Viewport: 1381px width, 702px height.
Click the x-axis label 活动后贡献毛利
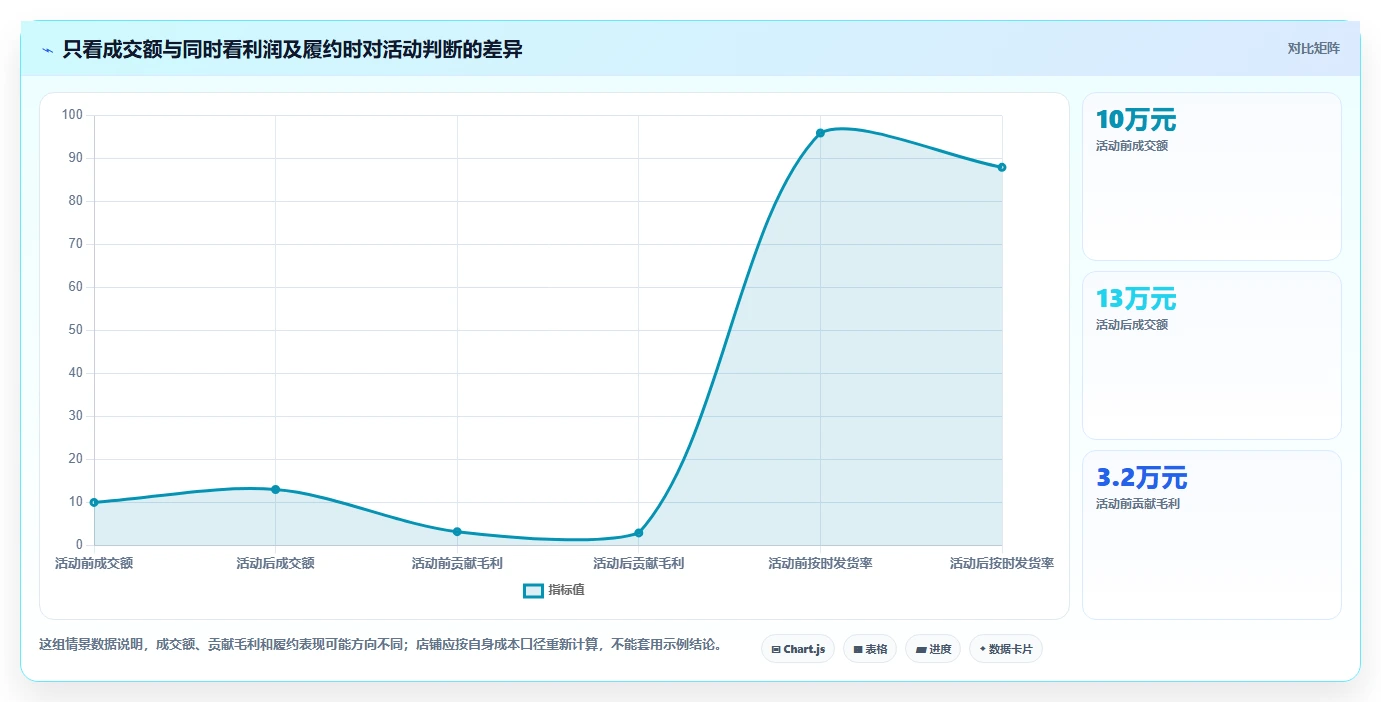coord(638,563)
